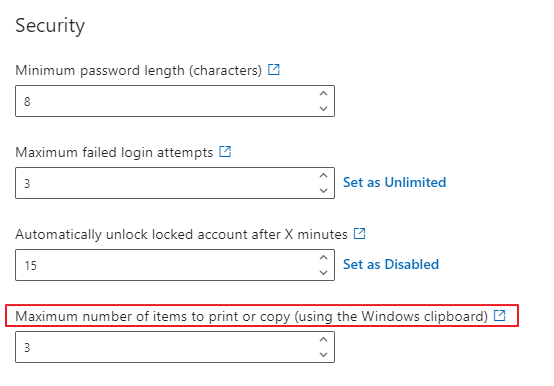Decrease Minimum password length with down arrow

click(x=323, y=109)
